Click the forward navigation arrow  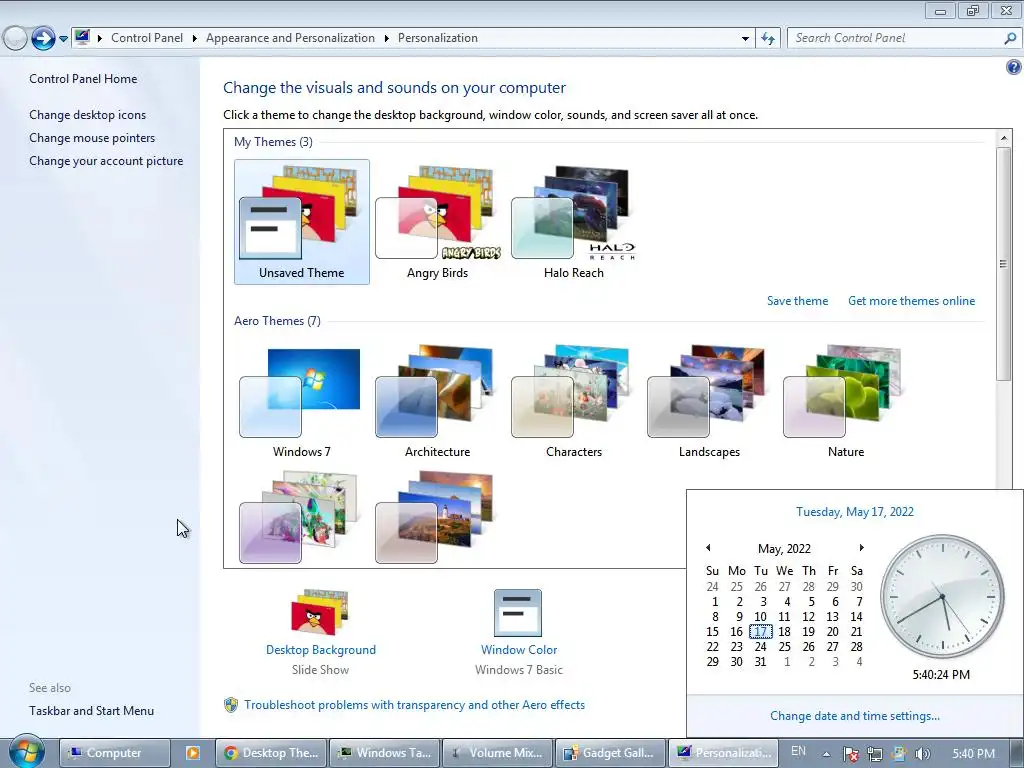(43, 39)
